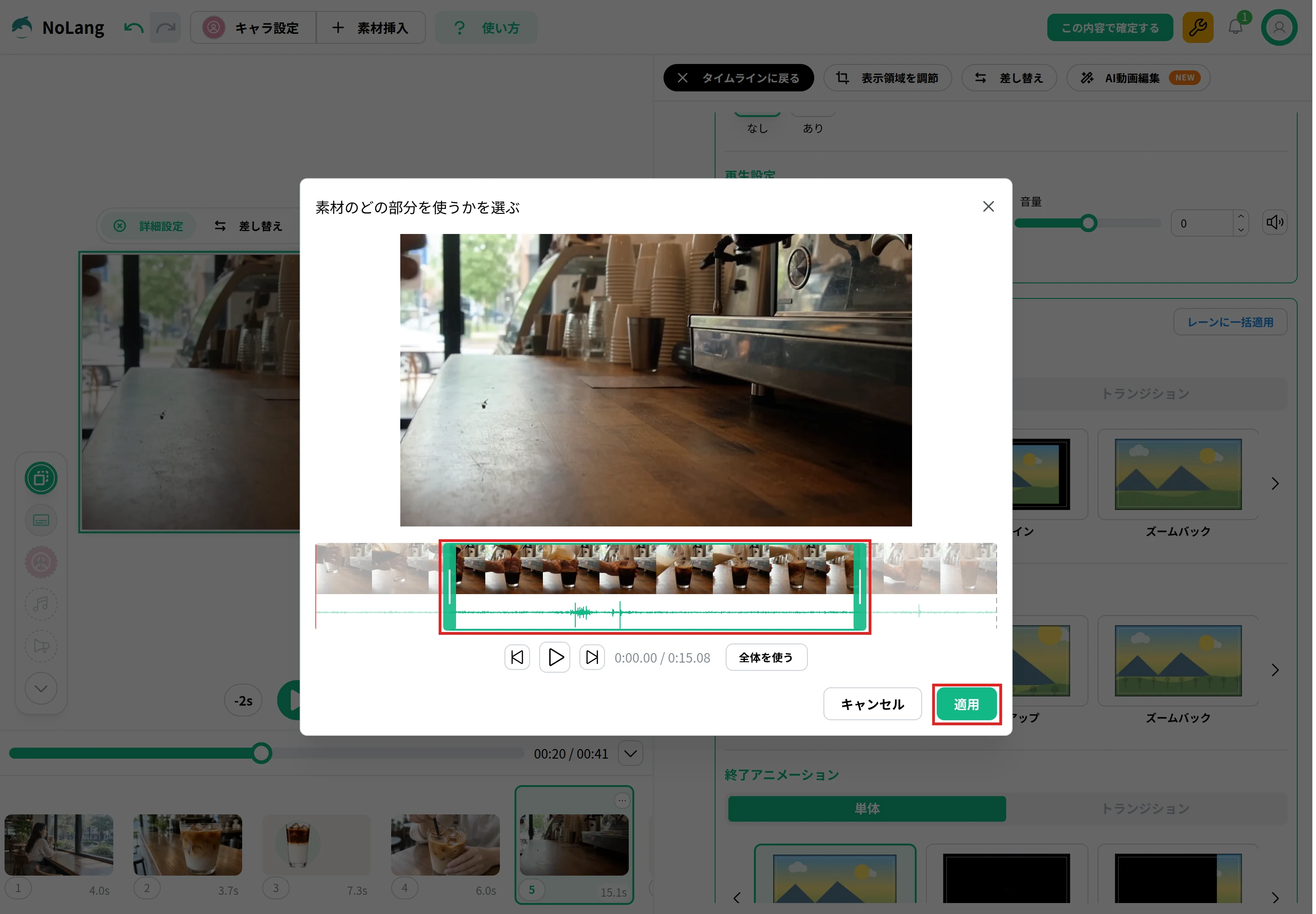The width and height of the screenshot is (1316, 914).
Task: Switch to the 単体 end animation tab
Action: 867,808
